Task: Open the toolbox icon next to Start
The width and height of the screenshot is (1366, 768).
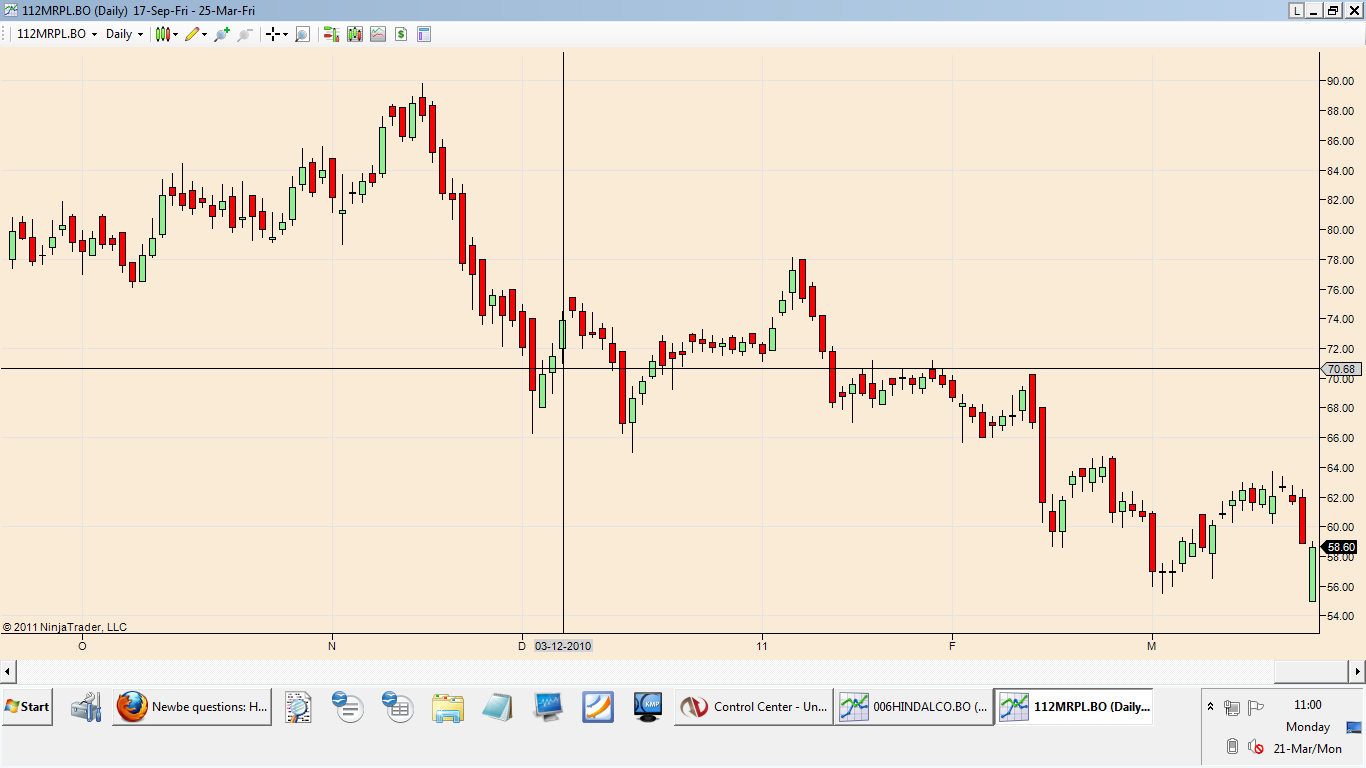Action: (85, 707)
